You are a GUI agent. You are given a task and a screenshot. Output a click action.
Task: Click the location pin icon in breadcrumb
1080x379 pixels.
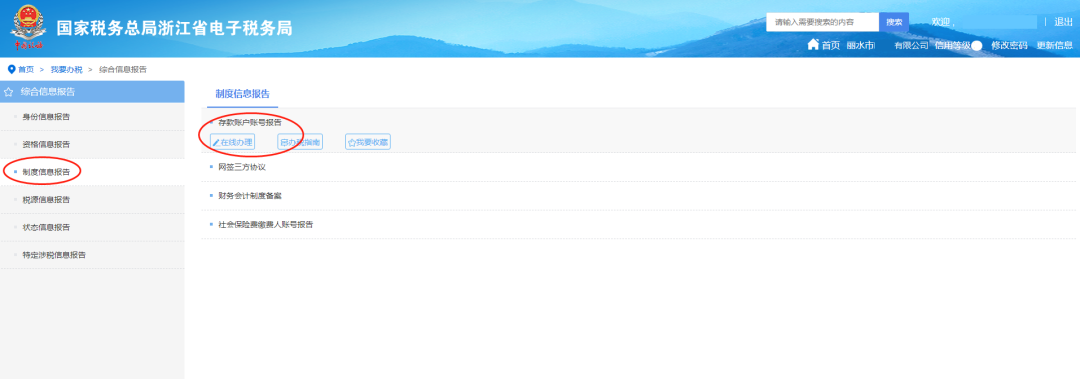click(11, 69)
